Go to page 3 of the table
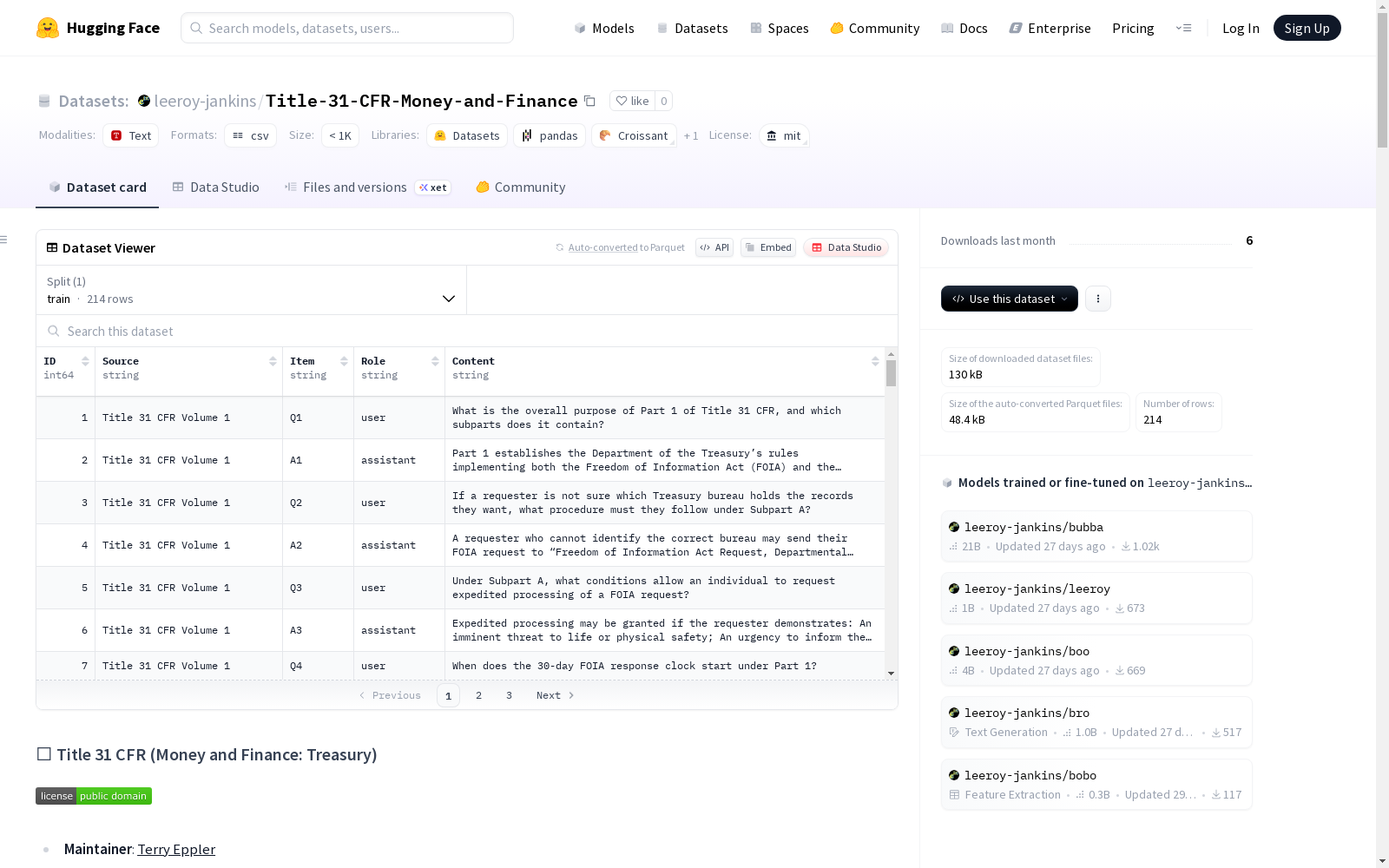 [x=509, y=695]
